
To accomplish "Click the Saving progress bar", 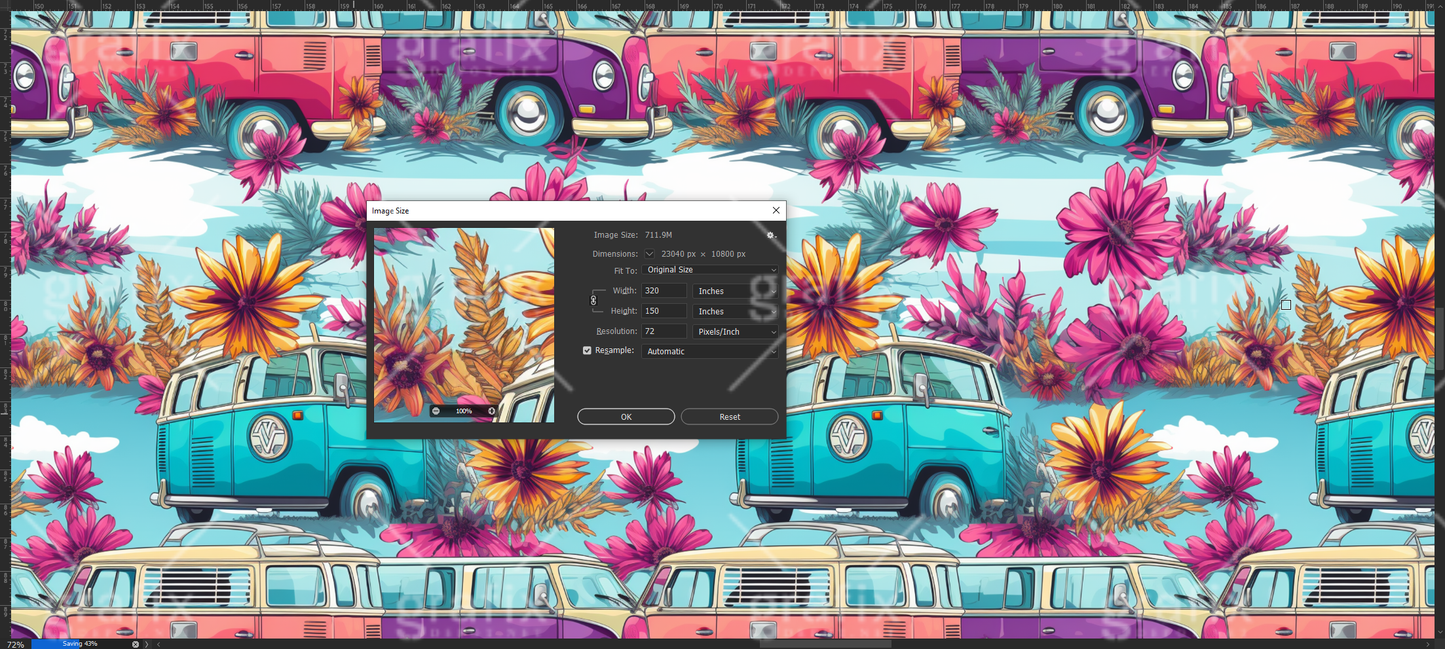I will 82,644.
